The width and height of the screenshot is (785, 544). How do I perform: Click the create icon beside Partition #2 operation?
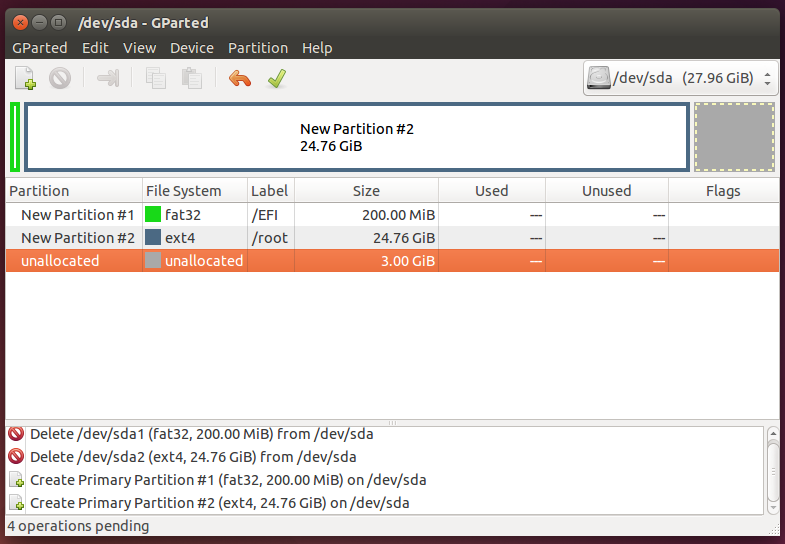point(17,502)
